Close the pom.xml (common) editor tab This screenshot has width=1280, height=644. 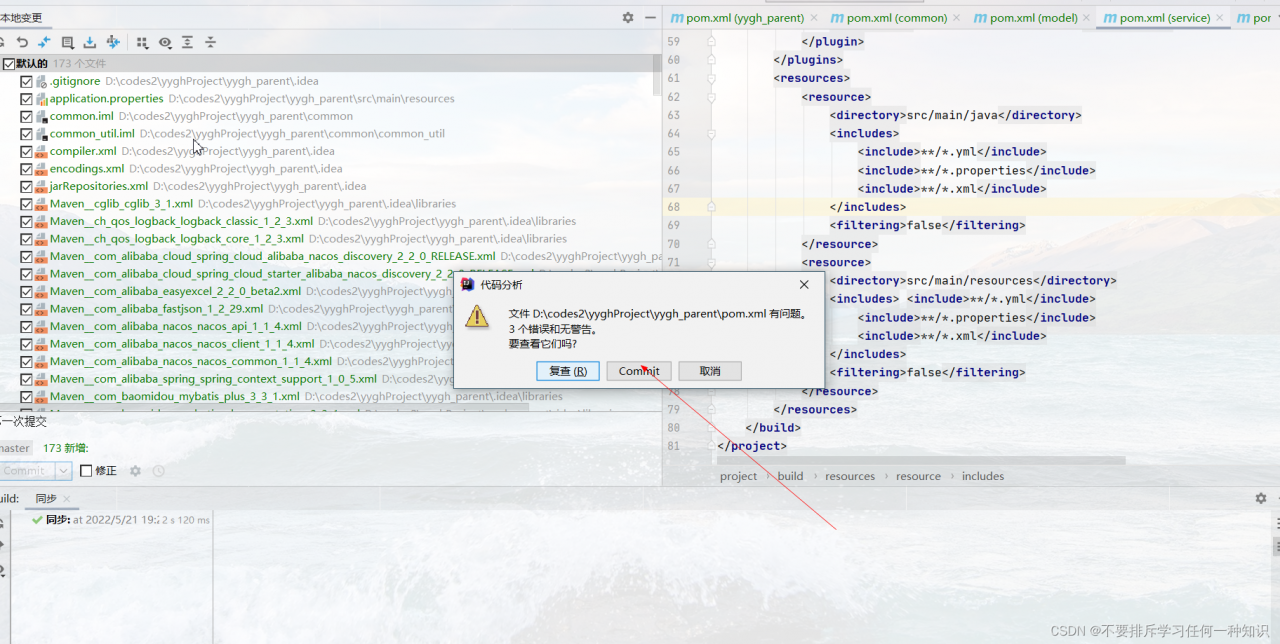coord(955,18)
